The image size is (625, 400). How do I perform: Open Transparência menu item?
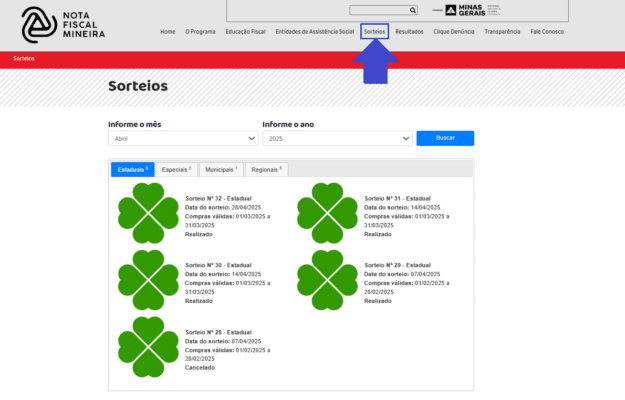(x=502, y=32)
